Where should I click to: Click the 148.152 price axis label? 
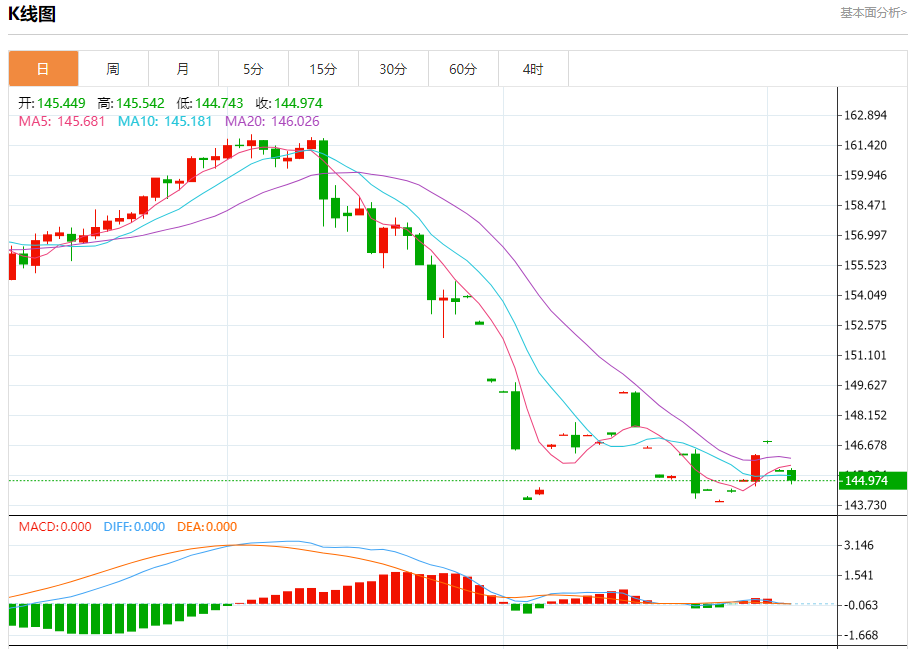[x=866, y=415]
